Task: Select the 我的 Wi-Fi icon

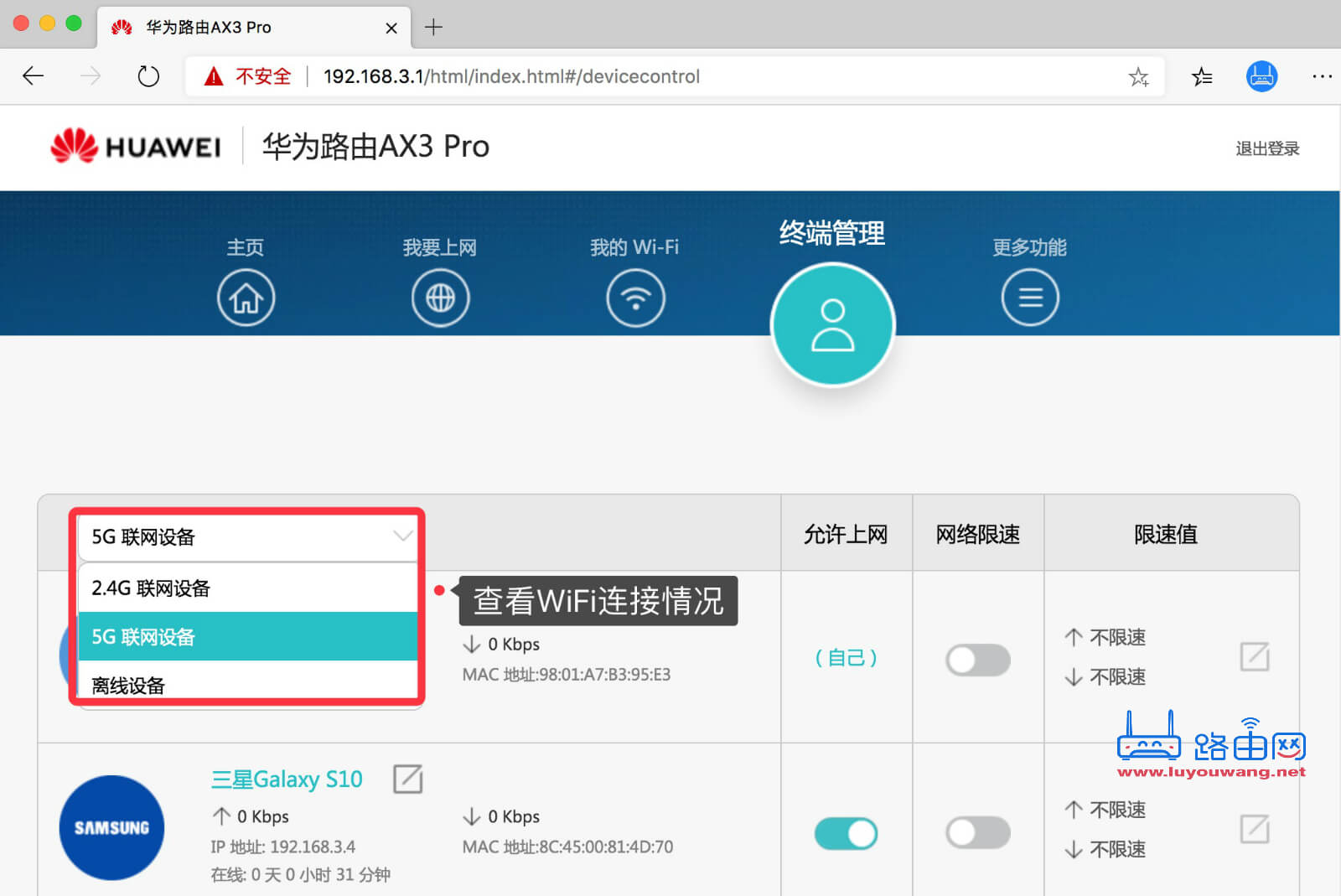Action: (x=635, y=297)
